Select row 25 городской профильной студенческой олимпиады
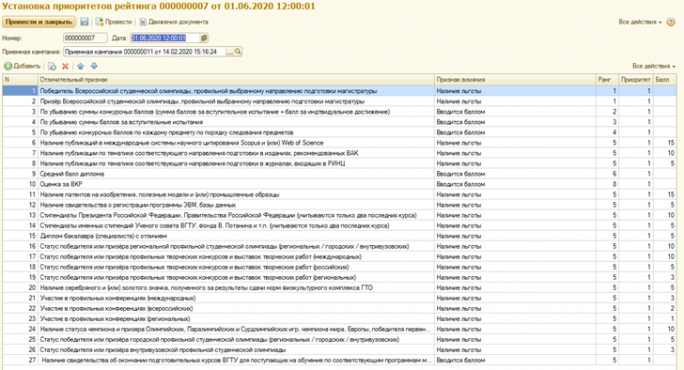Image resolution: width=684 pixels, height=370 pixels. tap(339, 339)
